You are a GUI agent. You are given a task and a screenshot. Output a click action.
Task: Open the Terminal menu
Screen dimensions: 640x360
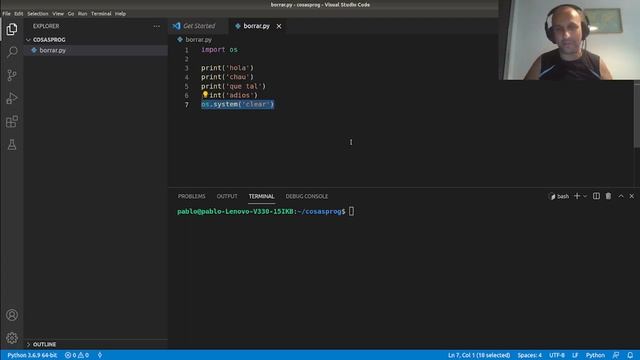[x=101, y=13]
